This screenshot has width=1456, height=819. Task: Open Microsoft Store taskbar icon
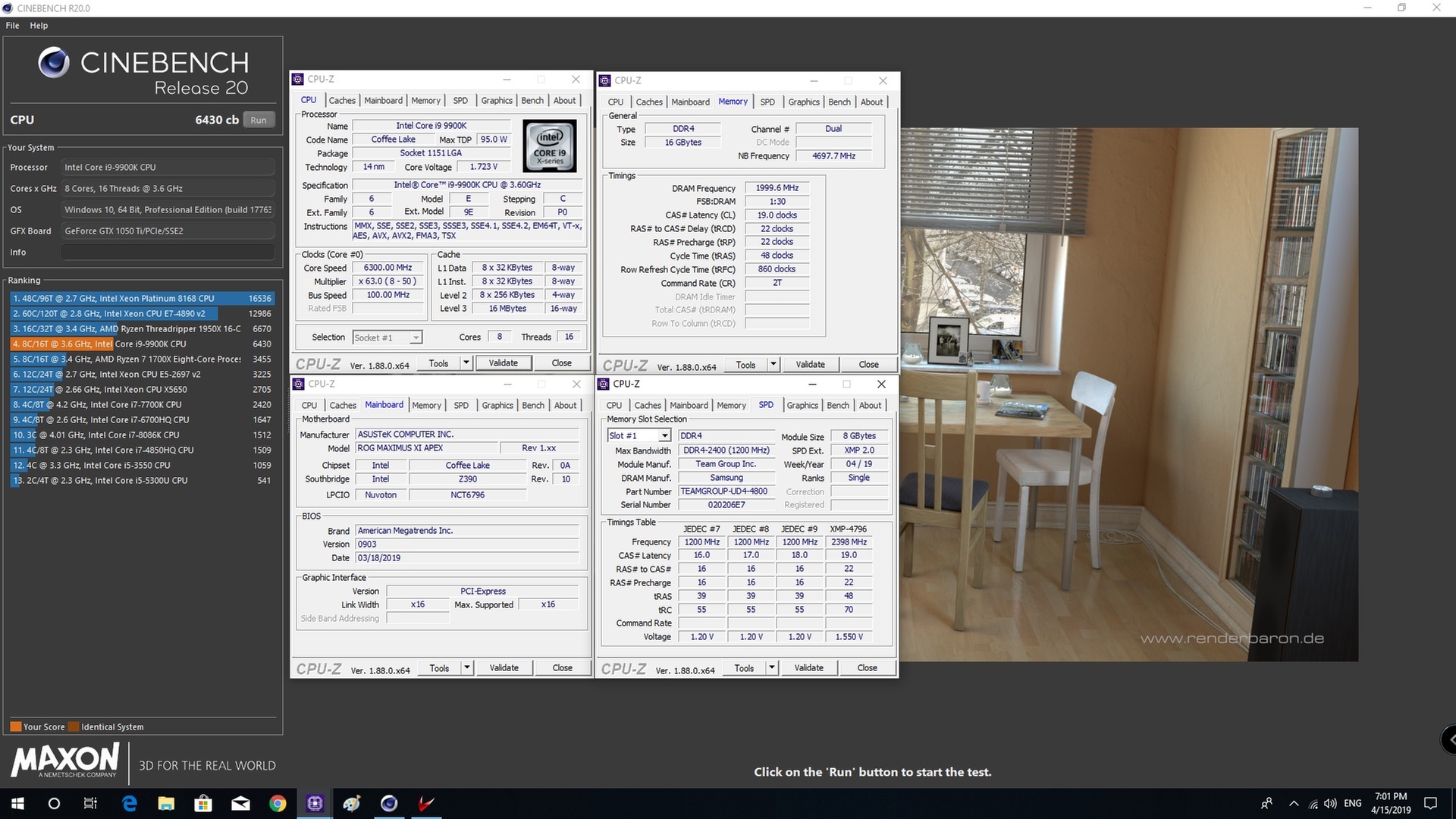(202, 803)
